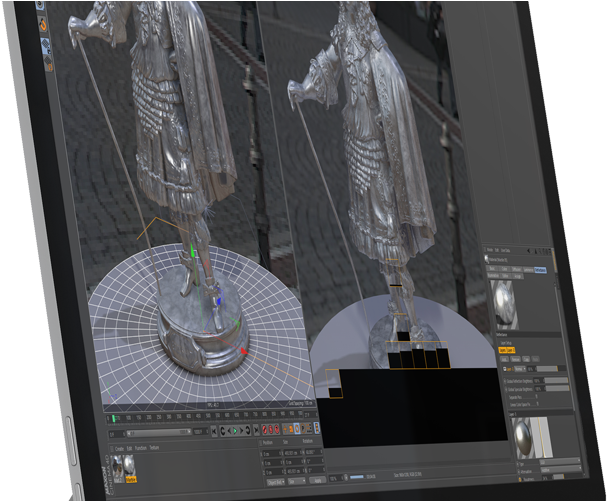This screenshot has width=607, height=501.
Task: Click the Add... reflectance layer button
Action: click(504, 359)
